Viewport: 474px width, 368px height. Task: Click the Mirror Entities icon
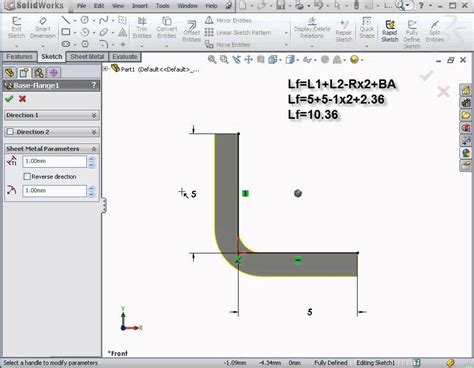(209, 20)
